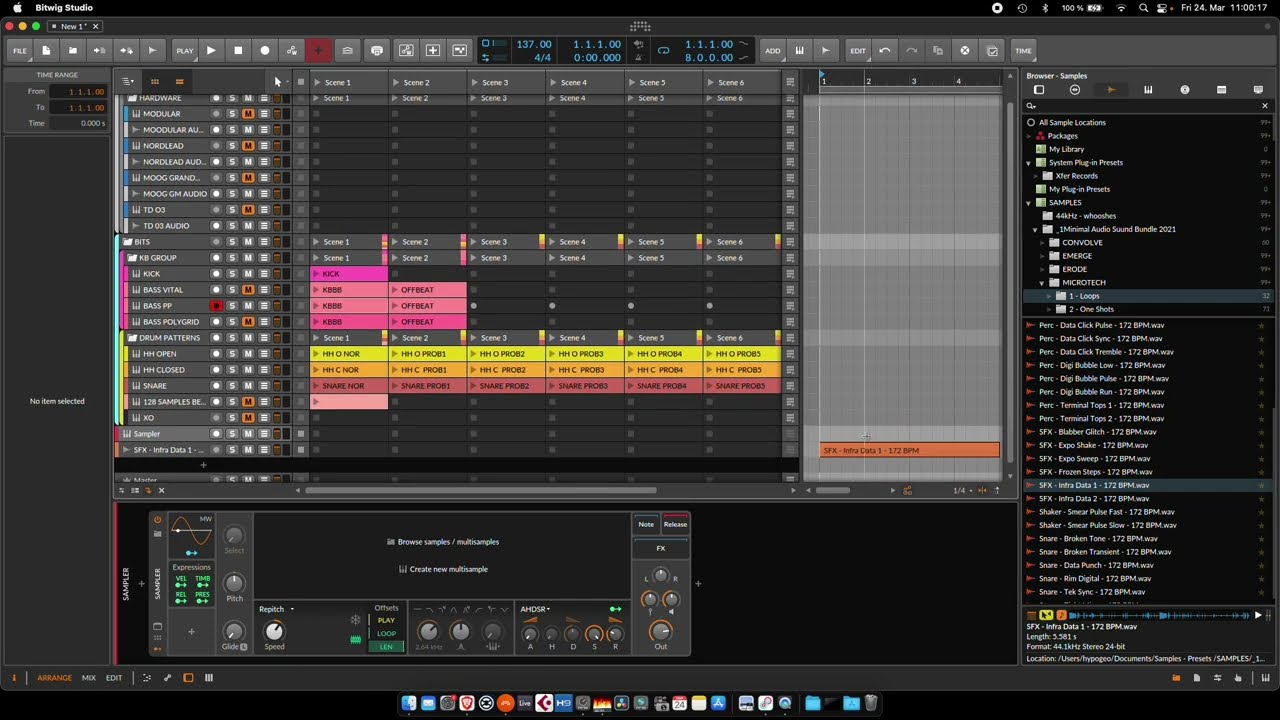The width and height of the screenshot is (1280, 720).
Task: Click the Sampler Out level knob
Action: [x=660, y=631]
